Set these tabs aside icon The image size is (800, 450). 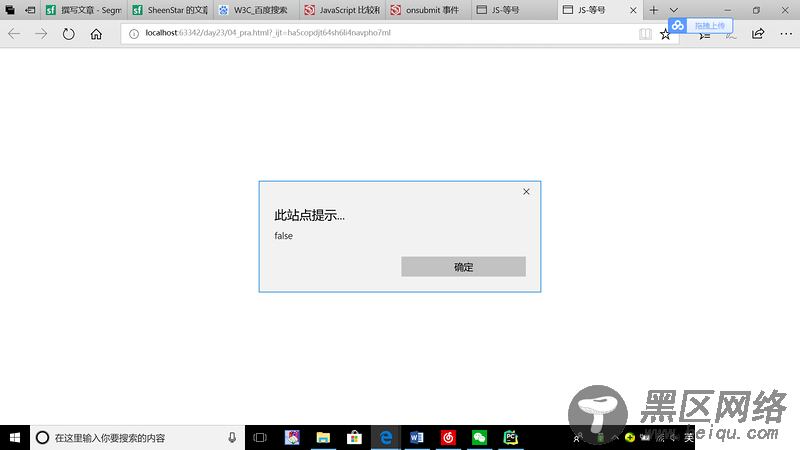(30, 10)
